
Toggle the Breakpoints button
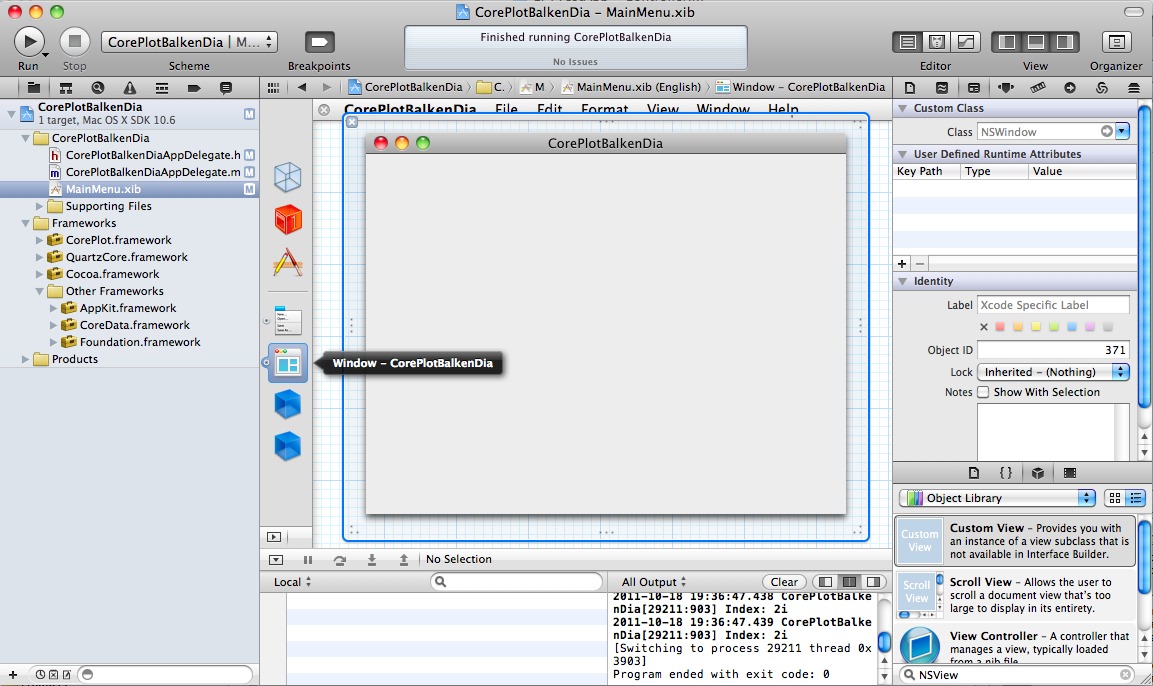tap(319, 42)
